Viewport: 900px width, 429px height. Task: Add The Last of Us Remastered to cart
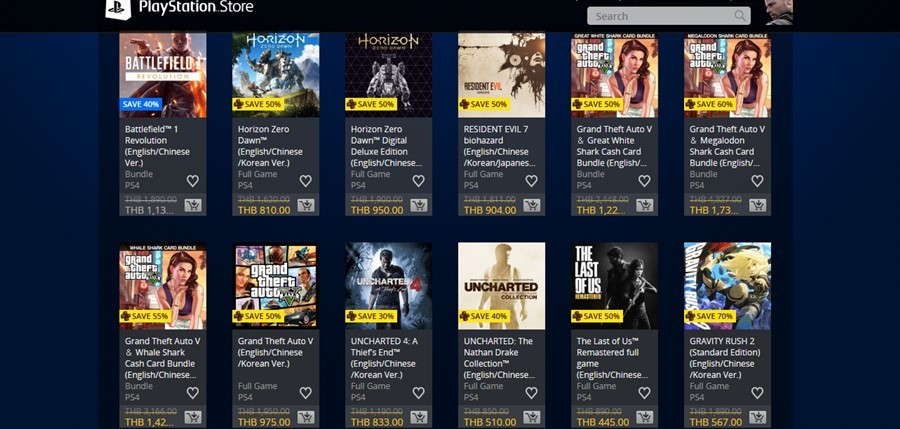pyautogui.click(x=645, y=417)
